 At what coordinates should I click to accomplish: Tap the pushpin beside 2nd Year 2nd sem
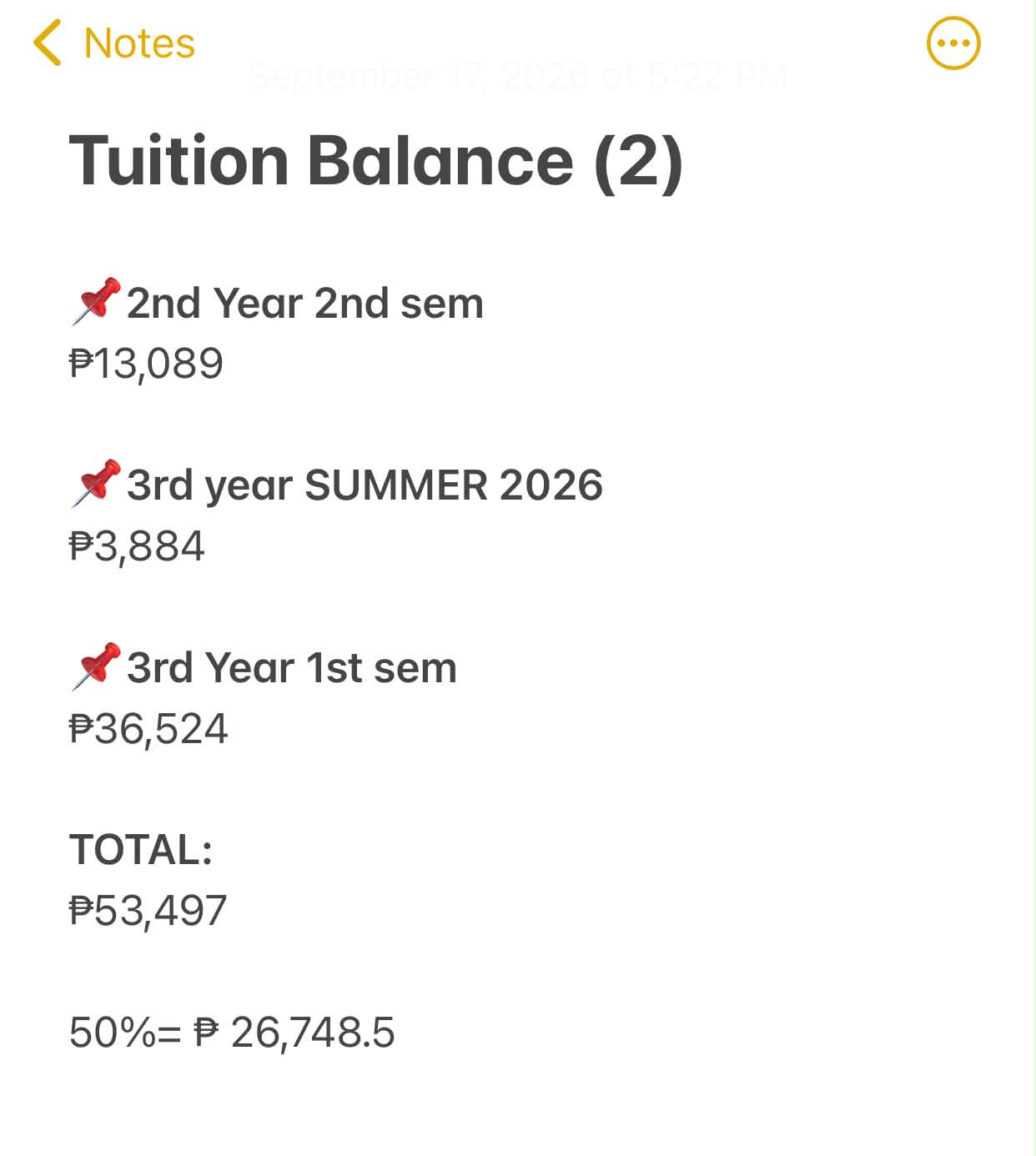point(96,302)
